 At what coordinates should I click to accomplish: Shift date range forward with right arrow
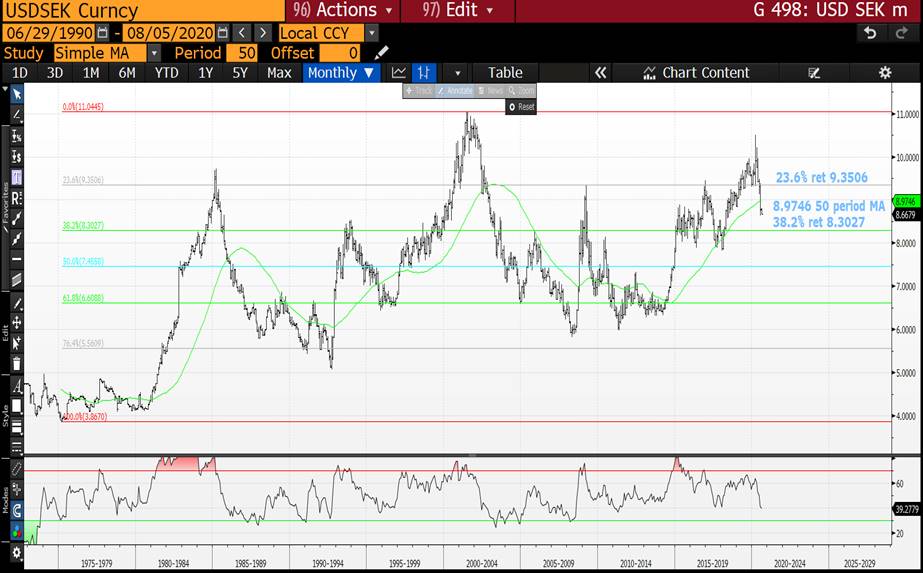point(263,33)
